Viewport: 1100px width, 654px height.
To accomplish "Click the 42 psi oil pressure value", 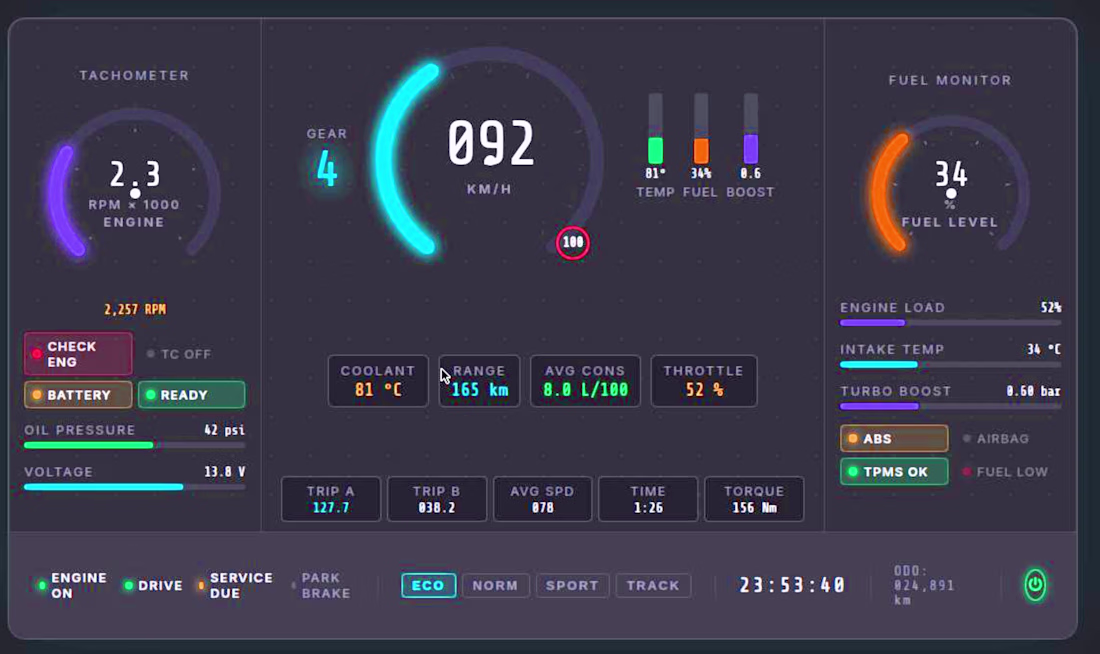I will [x=224, y=430].
